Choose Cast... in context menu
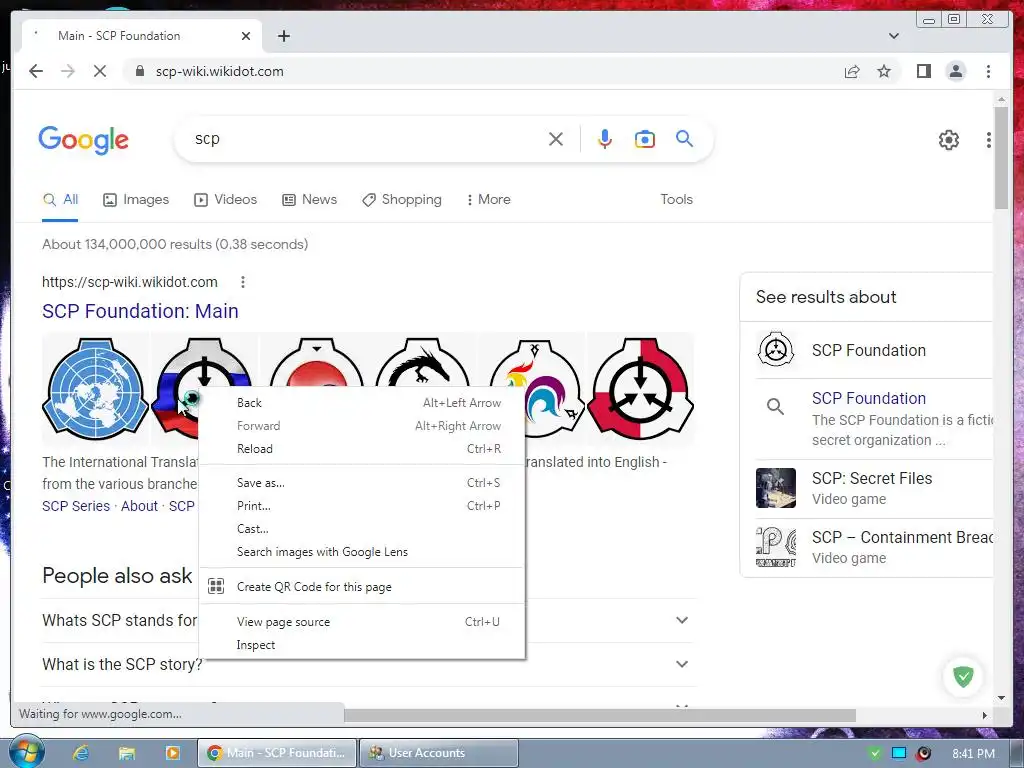Viewport: 1024px width, 768px height. pyautogui.click(x=362, y=528)
